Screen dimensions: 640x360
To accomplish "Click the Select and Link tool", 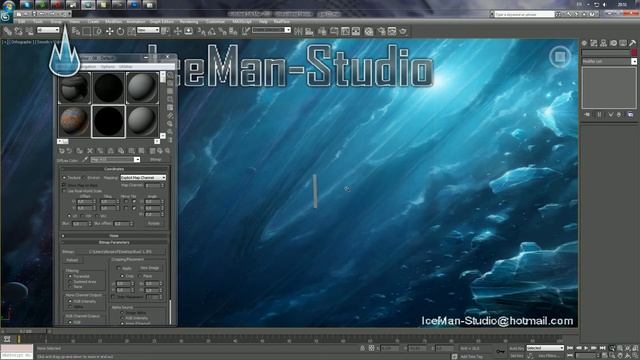I will 7,31.
